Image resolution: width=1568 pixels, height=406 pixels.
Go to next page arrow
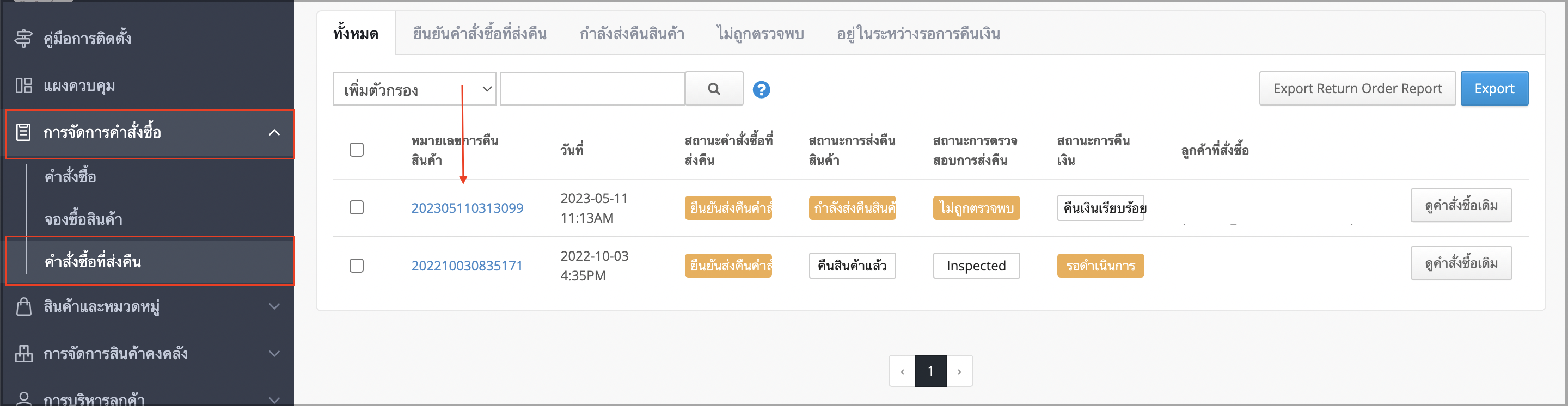pyautogui.click(x=959, y=371)
